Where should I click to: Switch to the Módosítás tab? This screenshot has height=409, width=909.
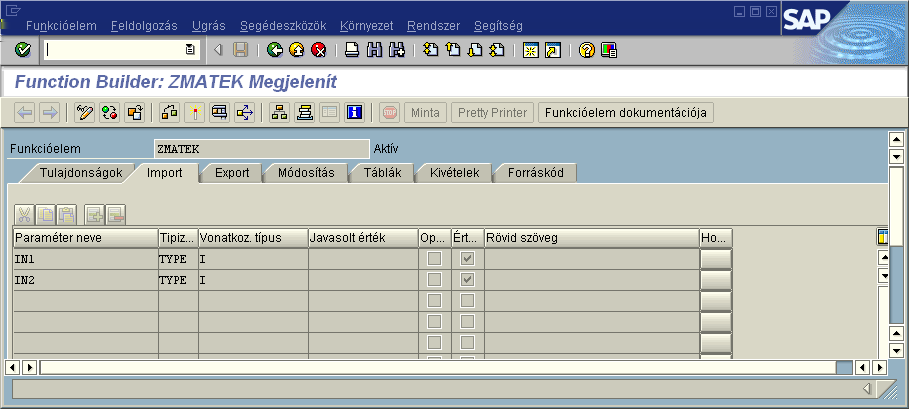[306, 173]
